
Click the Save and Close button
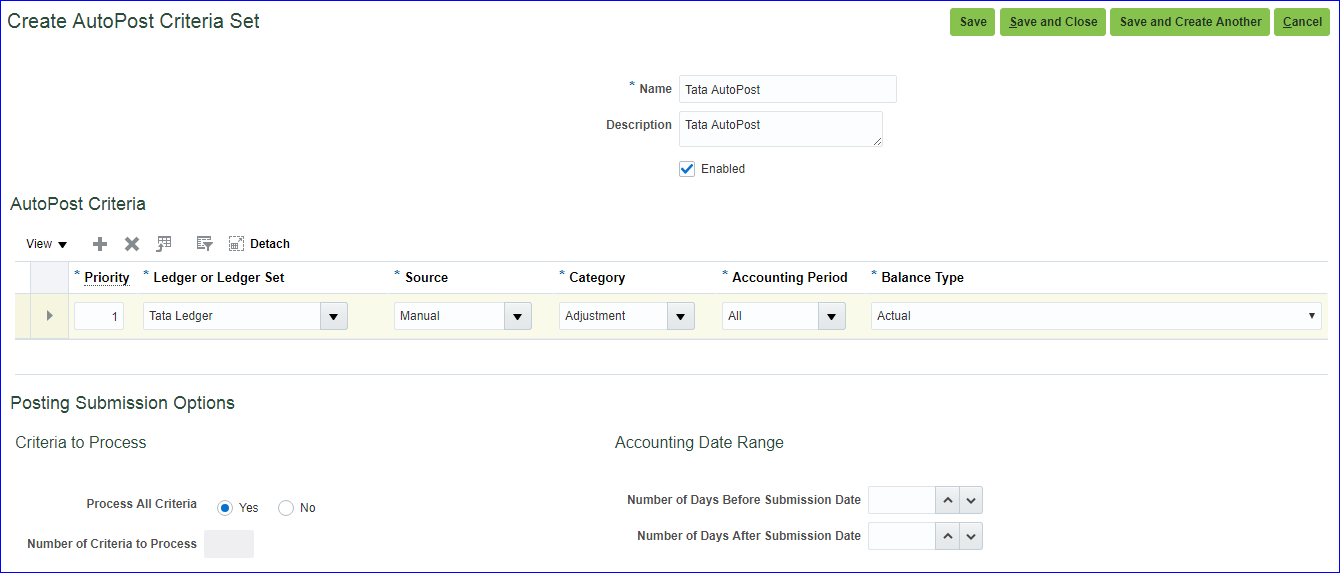click(1053, 22)
